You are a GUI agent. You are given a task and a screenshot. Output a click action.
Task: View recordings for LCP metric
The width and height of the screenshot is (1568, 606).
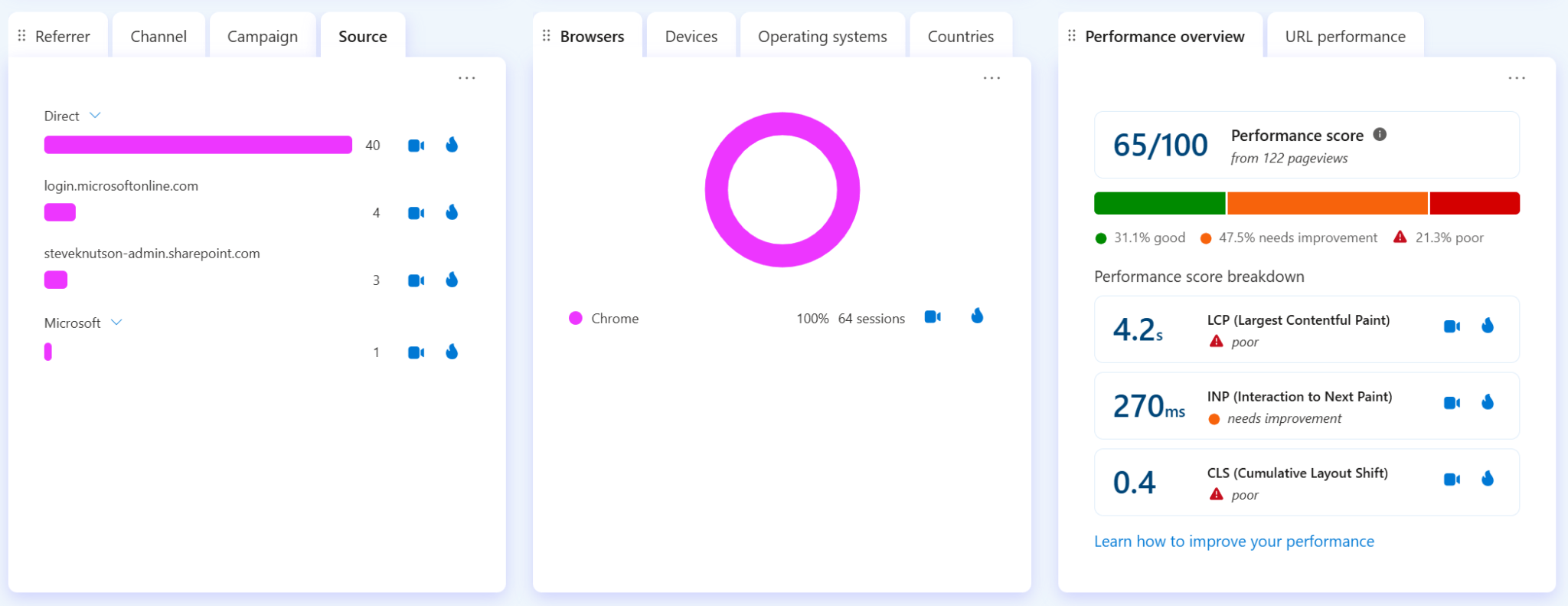(x=1452, y=326)
